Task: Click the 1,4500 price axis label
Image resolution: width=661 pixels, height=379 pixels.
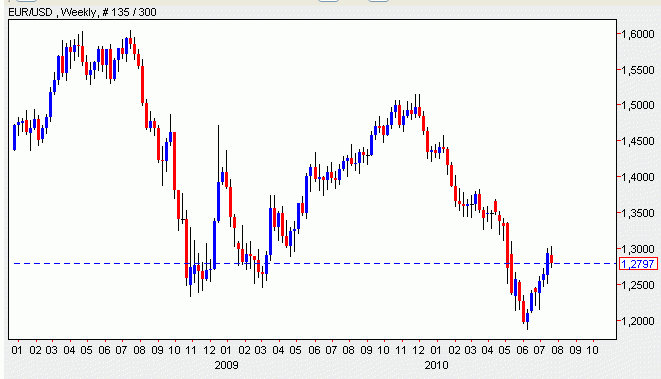Action: 638,141
